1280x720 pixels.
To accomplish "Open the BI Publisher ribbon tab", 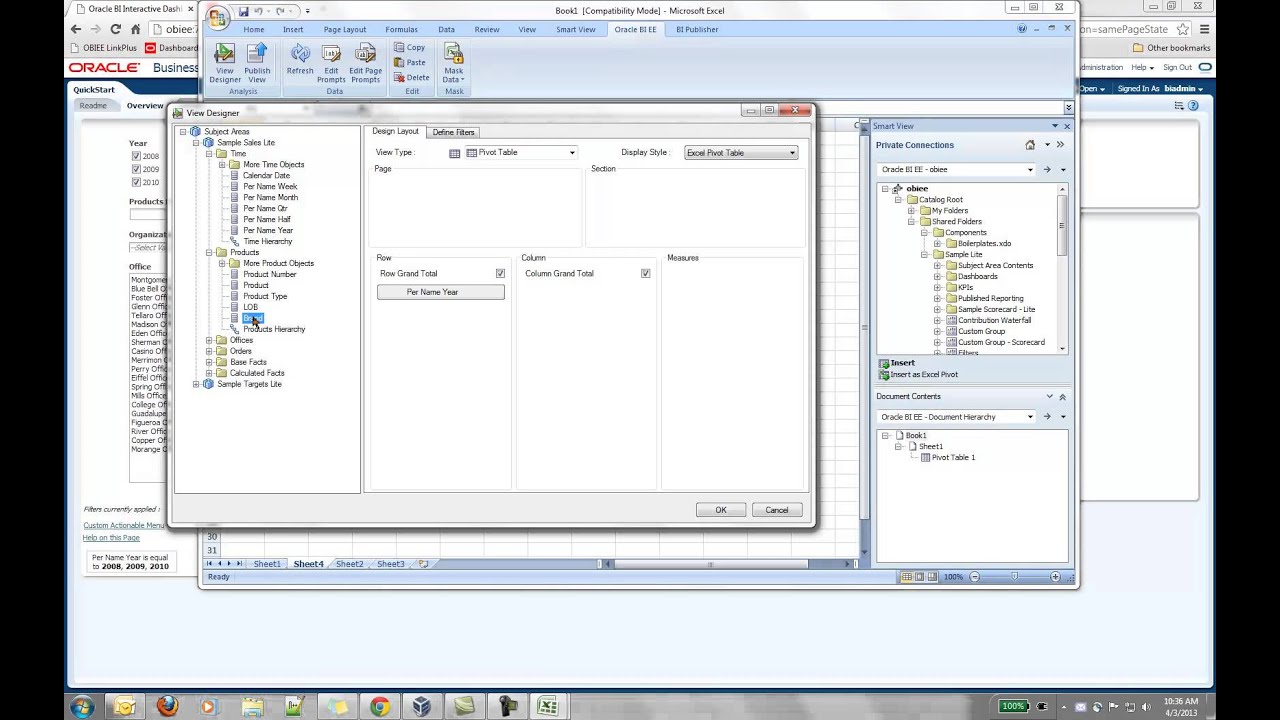I will [x=697, y=29].
